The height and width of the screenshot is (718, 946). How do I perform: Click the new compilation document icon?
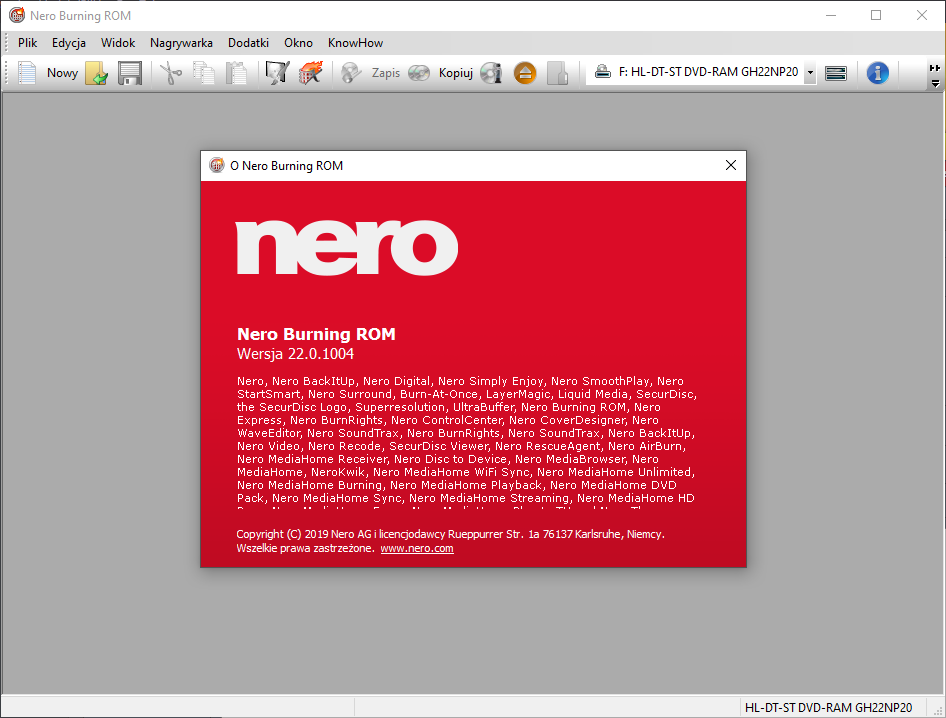(x=27, y=73)
